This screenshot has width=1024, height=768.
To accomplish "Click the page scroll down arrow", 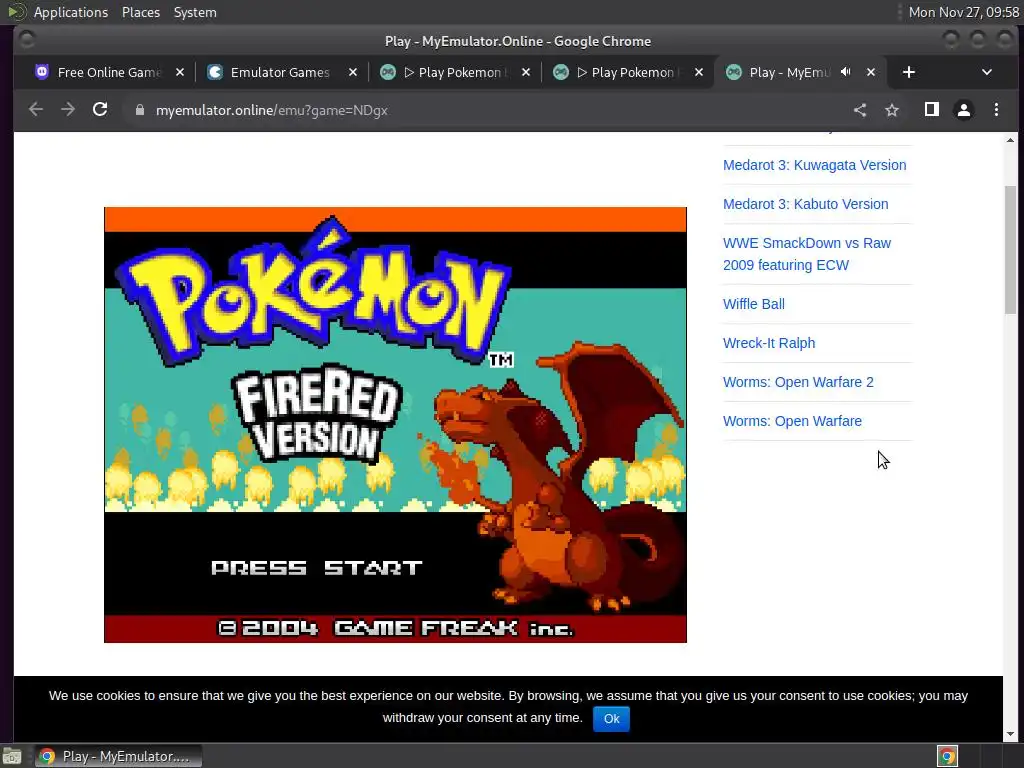I will [x=1010, y=734].
